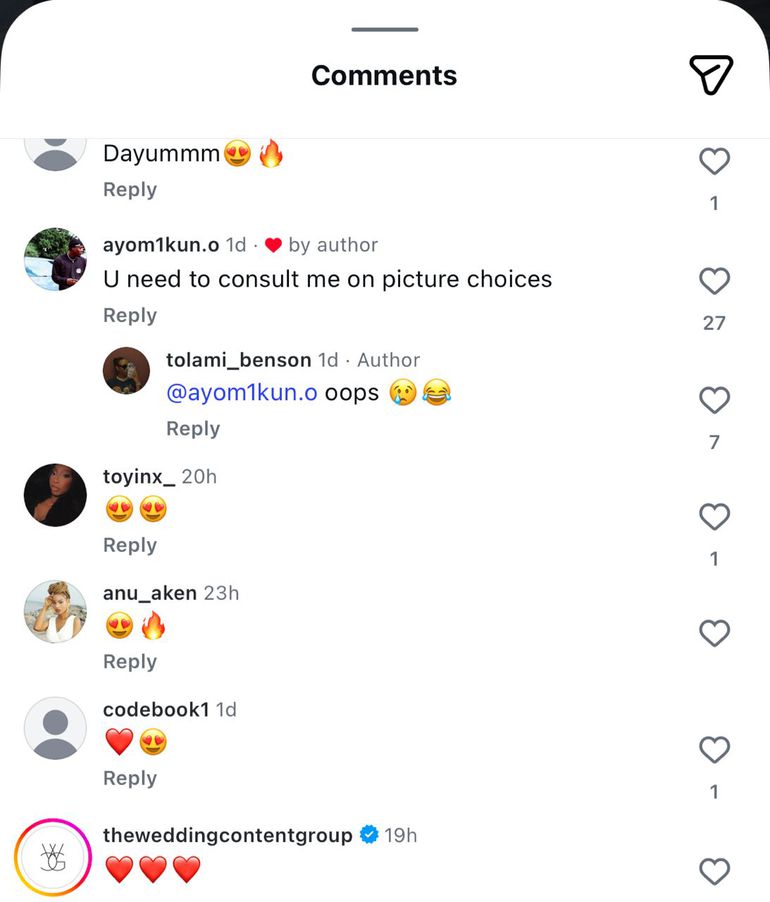The image size is (770, 902).
Task: Tap heart on codebook1's comment
Action: [714, 749]
